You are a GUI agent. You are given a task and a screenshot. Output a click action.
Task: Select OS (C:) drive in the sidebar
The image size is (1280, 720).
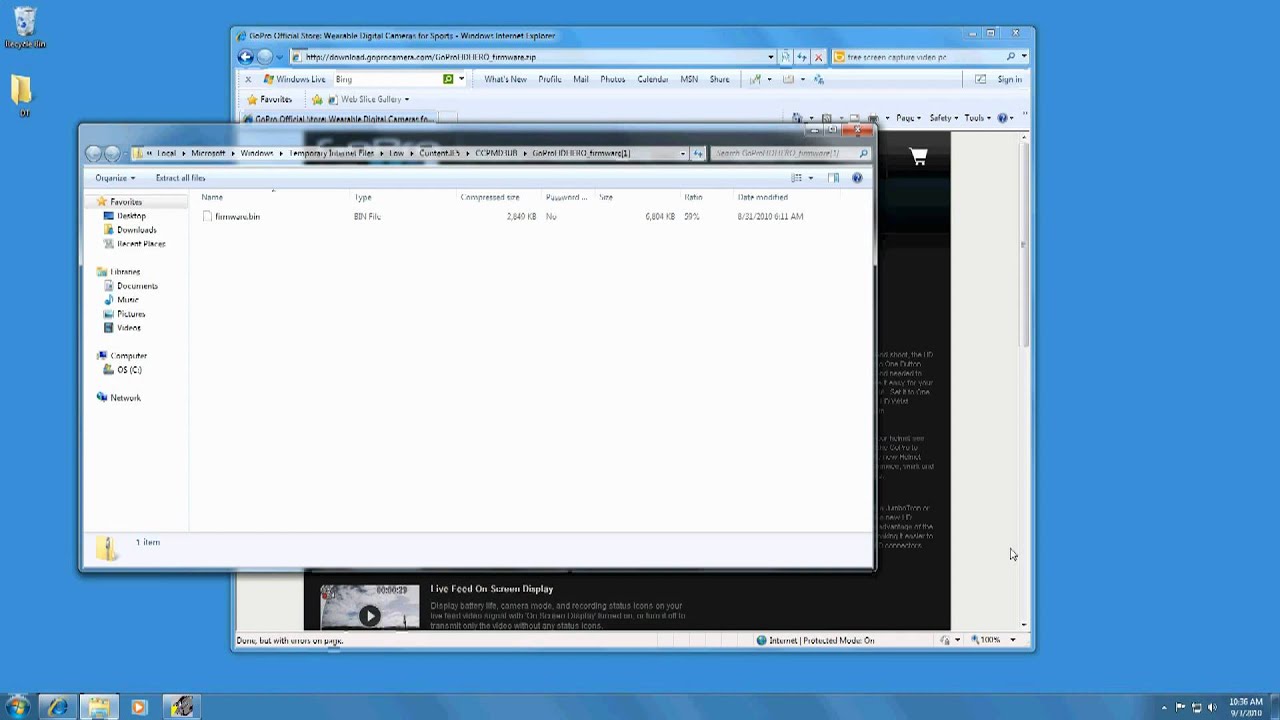pos(129,370)
